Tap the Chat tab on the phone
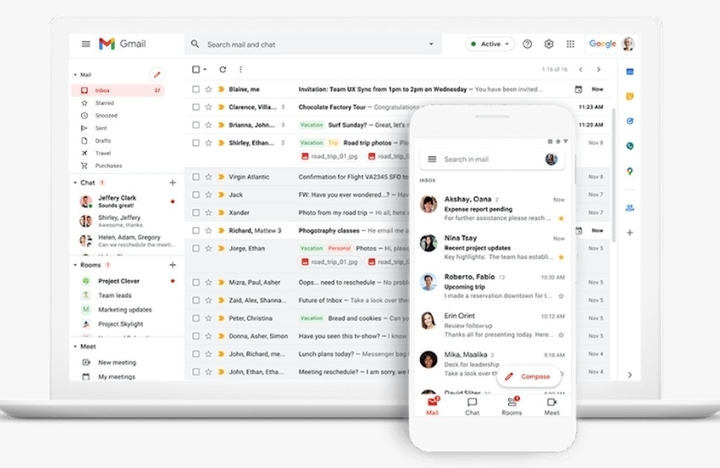 472,406
